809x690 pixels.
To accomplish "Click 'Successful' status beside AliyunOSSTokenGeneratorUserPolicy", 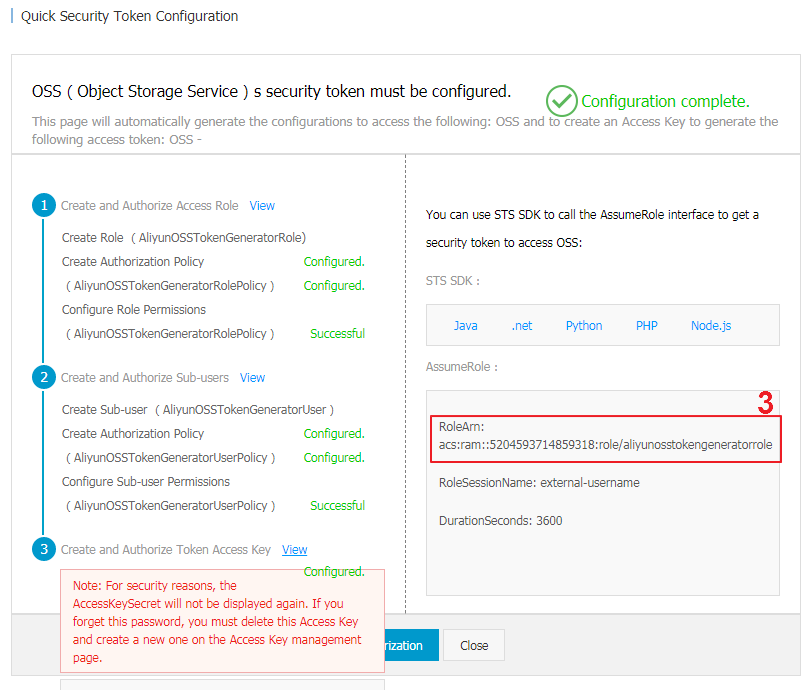I will (337, 506).
